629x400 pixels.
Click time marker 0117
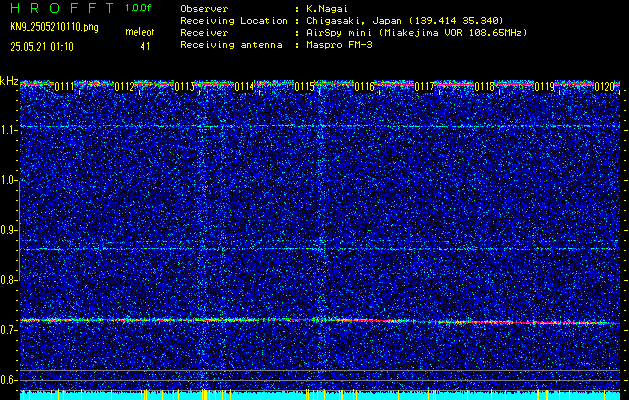click(x=424, y=87)
